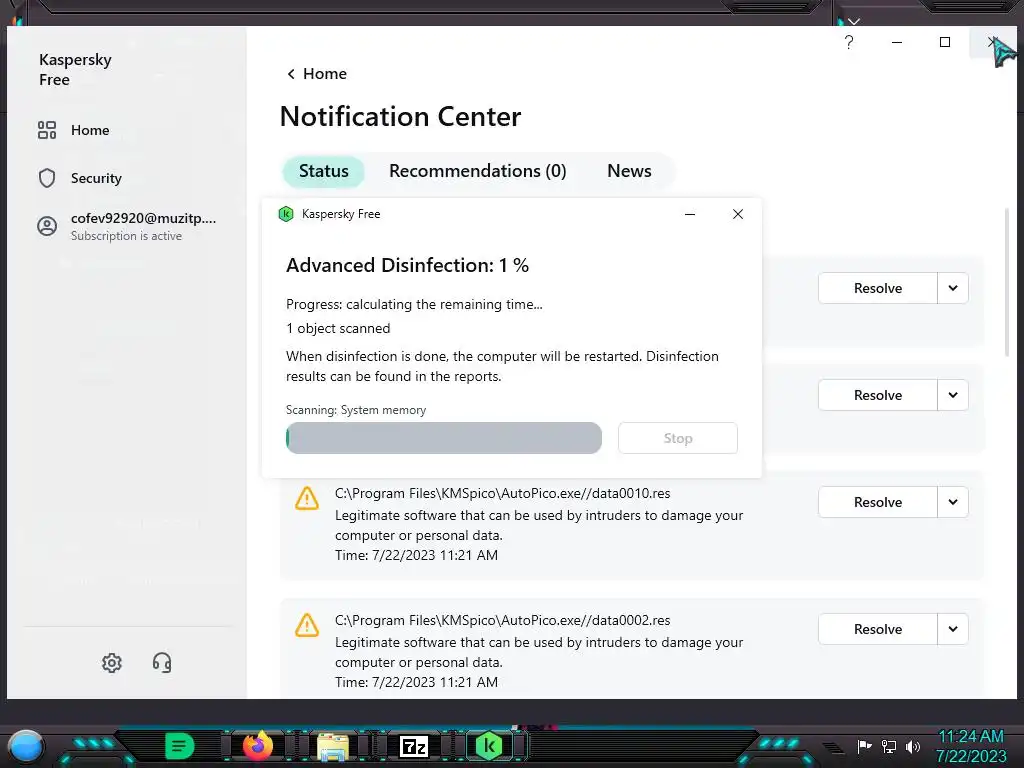Expand Resolve options for data0010.res
This screenshot has width=1024, height=768.
(953, 502)
